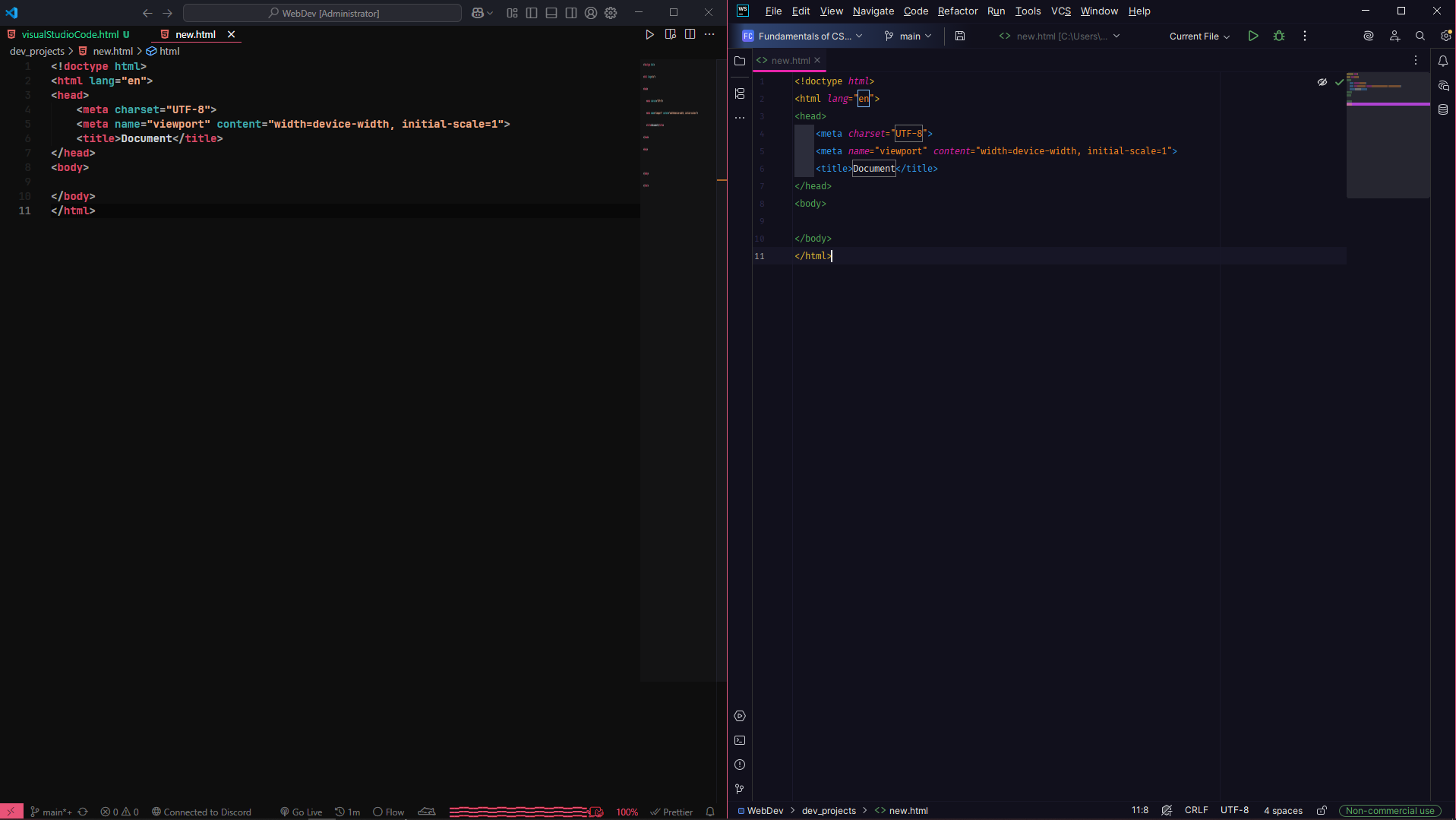This screenshot has height=820, width=1456.
Task: Open Database tool window icon
Action: click(1443, 109)
